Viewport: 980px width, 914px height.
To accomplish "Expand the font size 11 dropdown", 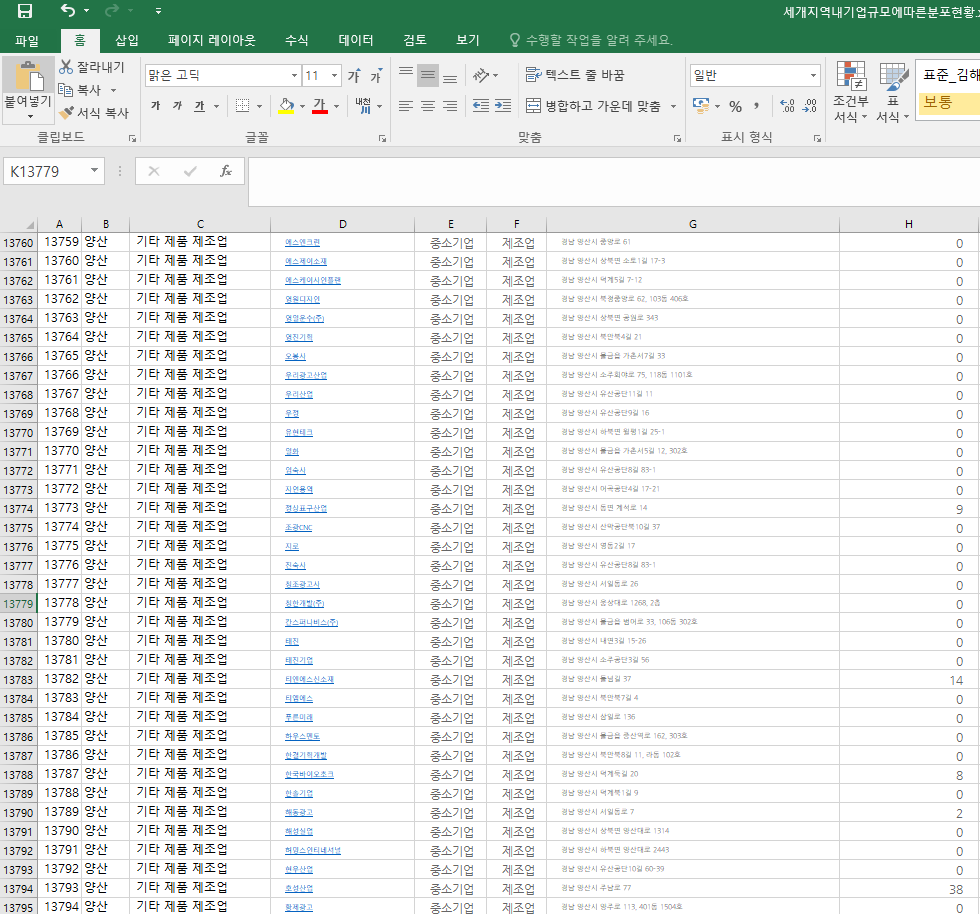I will [335, 76].
